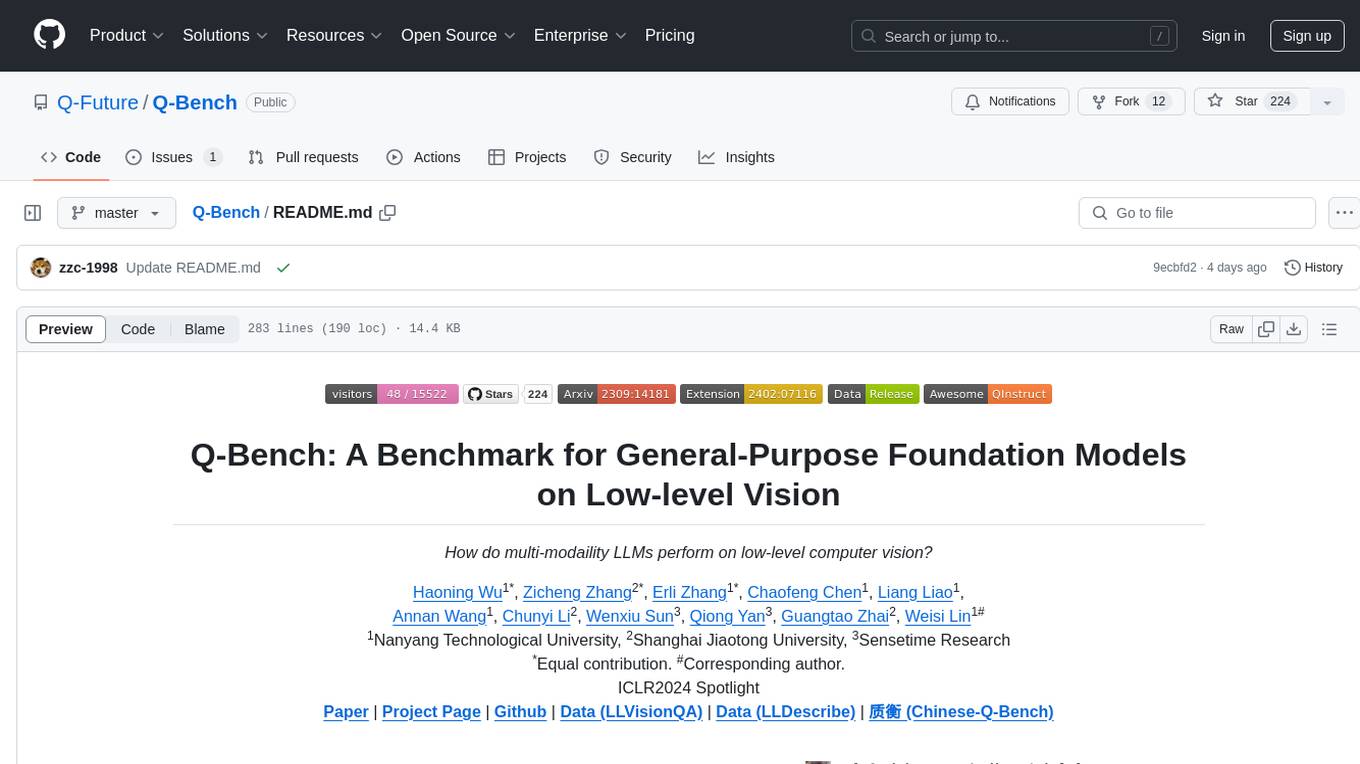Viewport: 1360px width, 764px height.
Task: Open Erli Zhang author link
Action: coord(690,593)
